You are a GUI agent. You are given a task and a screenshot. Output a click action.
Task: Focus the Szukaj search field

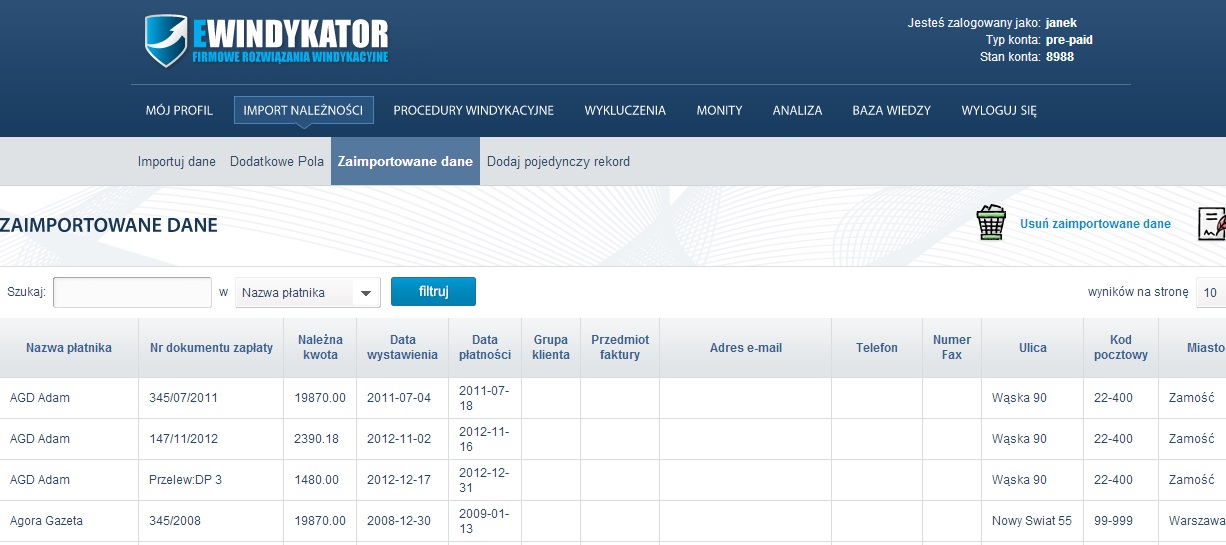pyautogui.click(x=132, y=292)
